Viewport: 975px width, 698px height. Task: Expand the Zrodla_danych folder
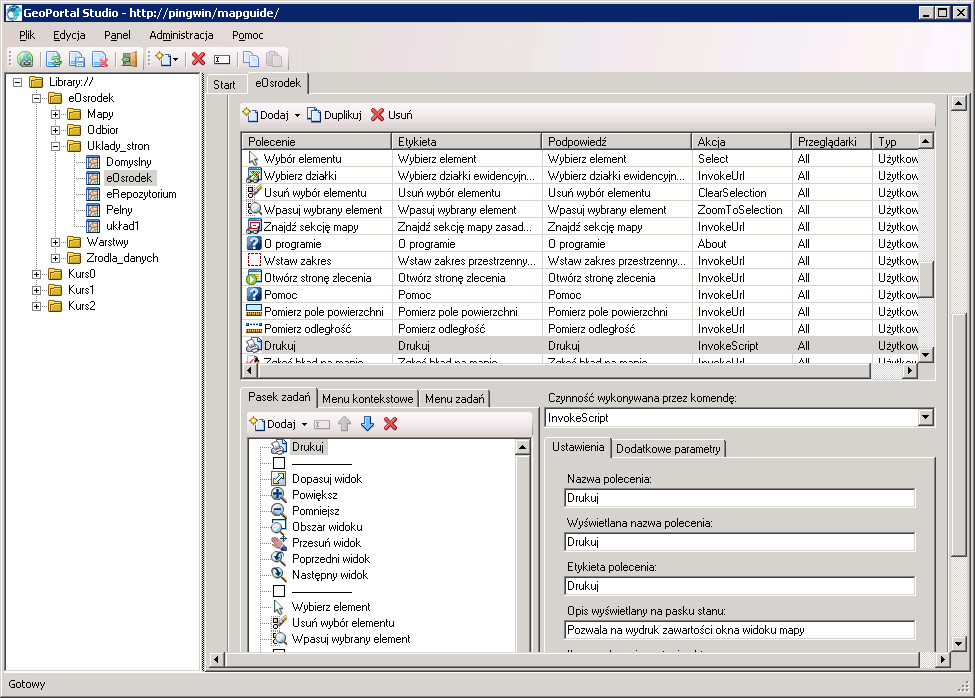tap(55, 259)
